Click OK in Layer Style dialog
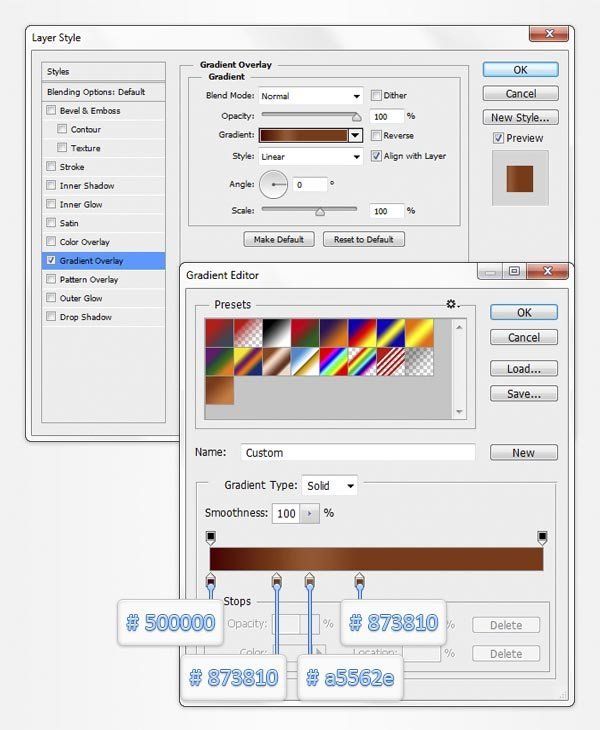The image size is (600, 730). click(x=520, y=70)
